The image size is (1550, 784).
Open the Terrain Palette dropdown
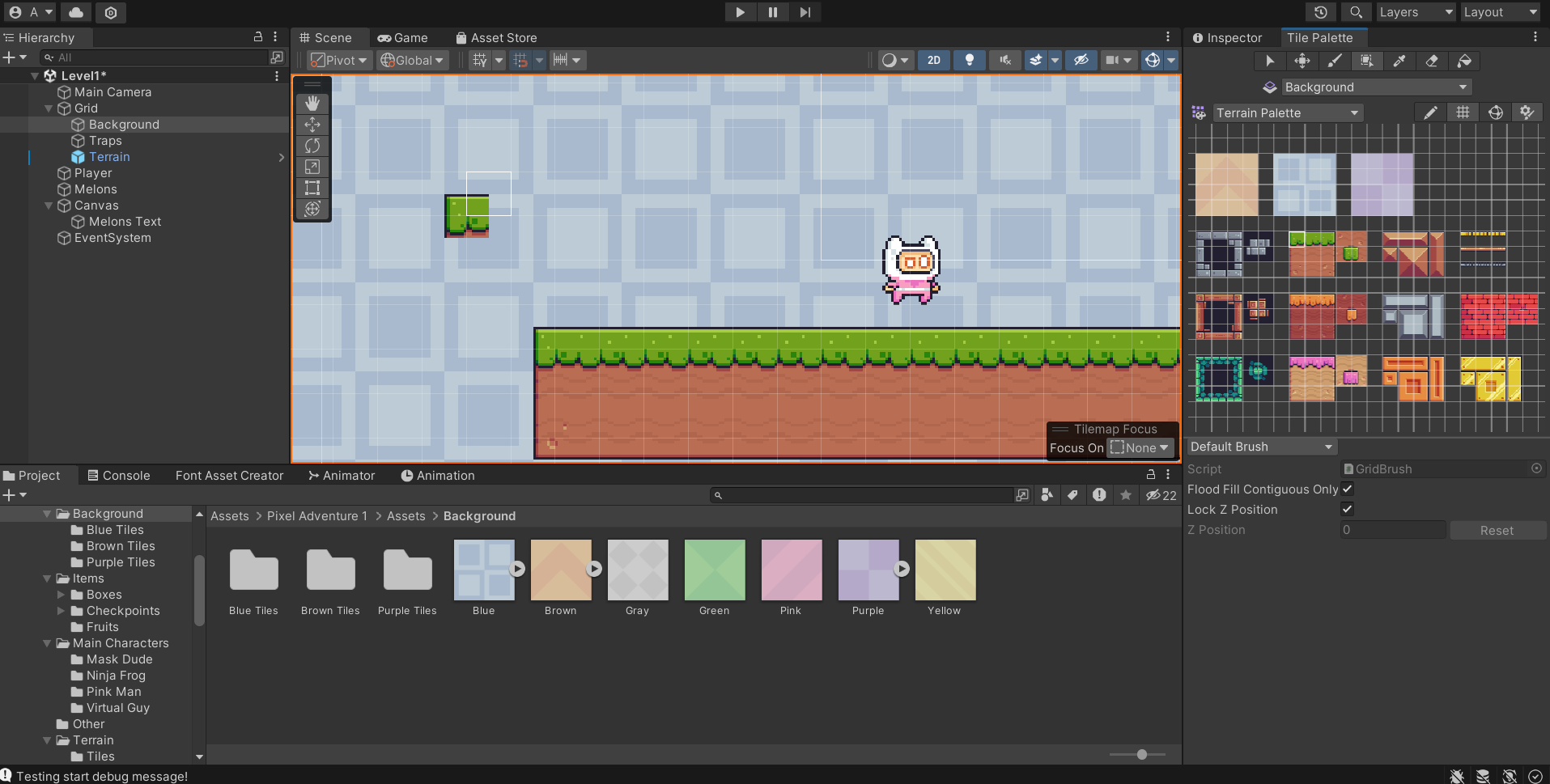[x=1286, y=113]
